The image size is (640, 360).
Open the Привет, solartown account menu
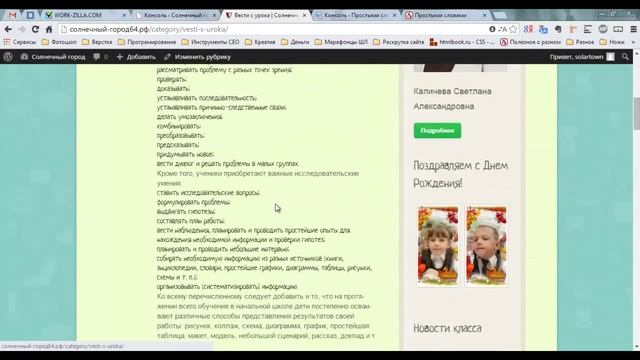point(582,57)
